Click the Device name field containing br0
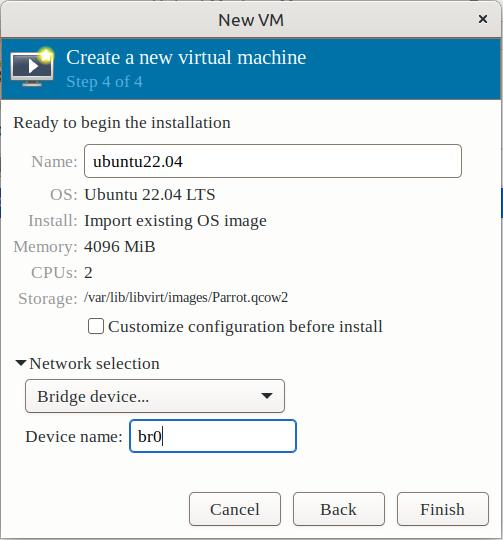503x540 pixels. click(213, 436)
